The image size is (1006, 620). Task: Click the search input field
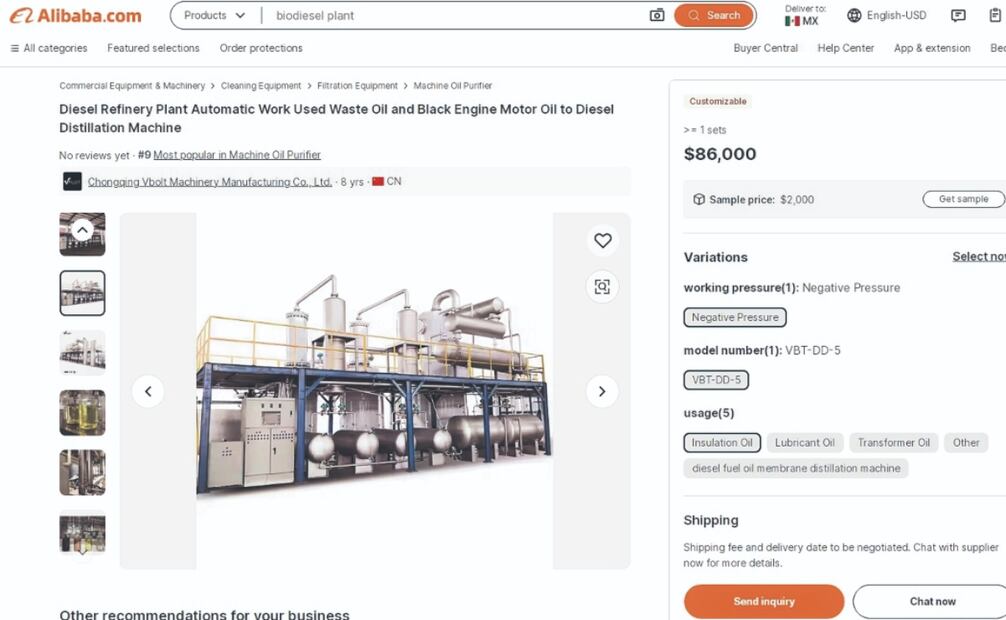click(455, 15)
